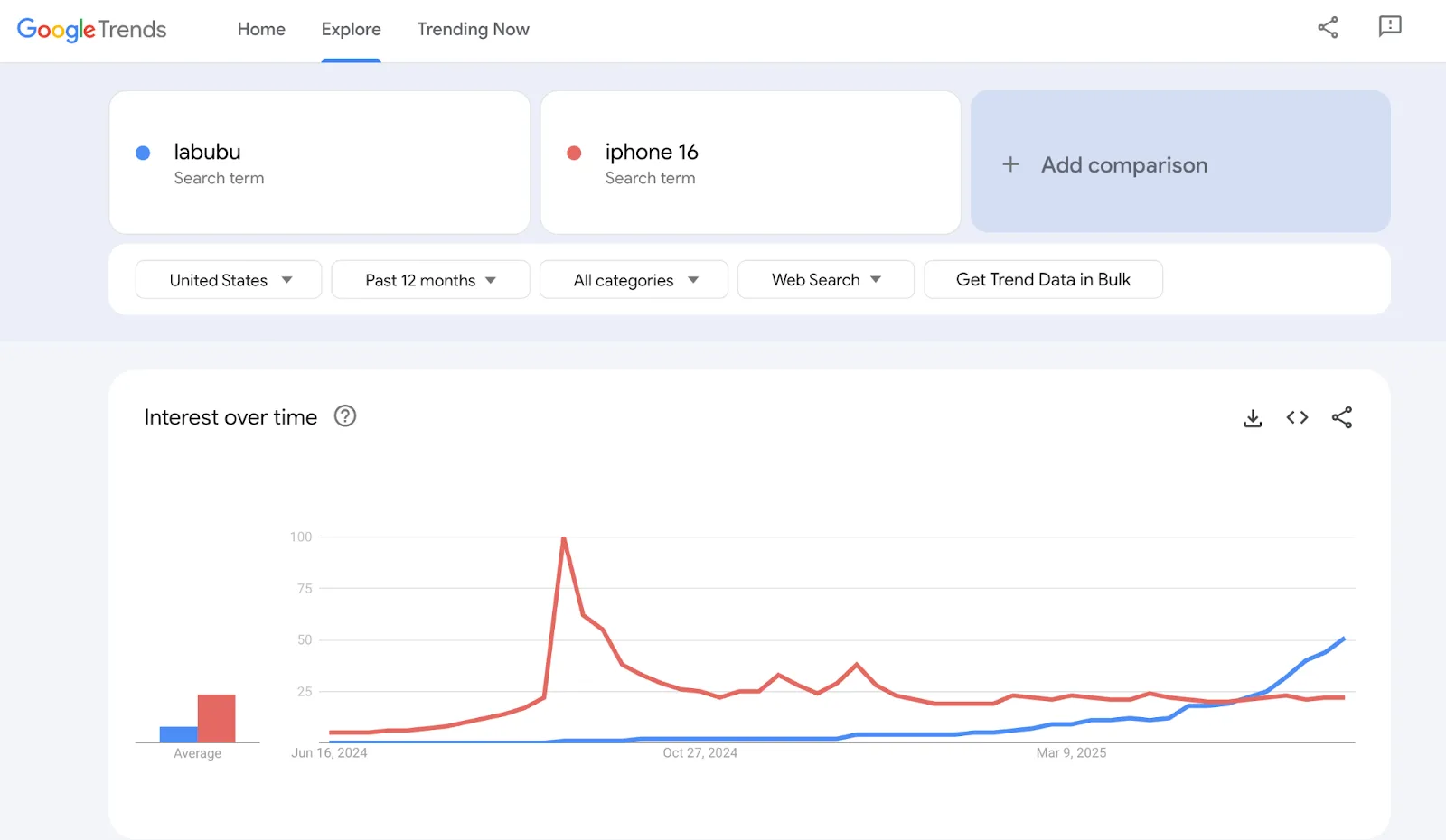1446x840 pixels.
Task: Share the Interest over time chart
Action: click(x=1342, y=417)
